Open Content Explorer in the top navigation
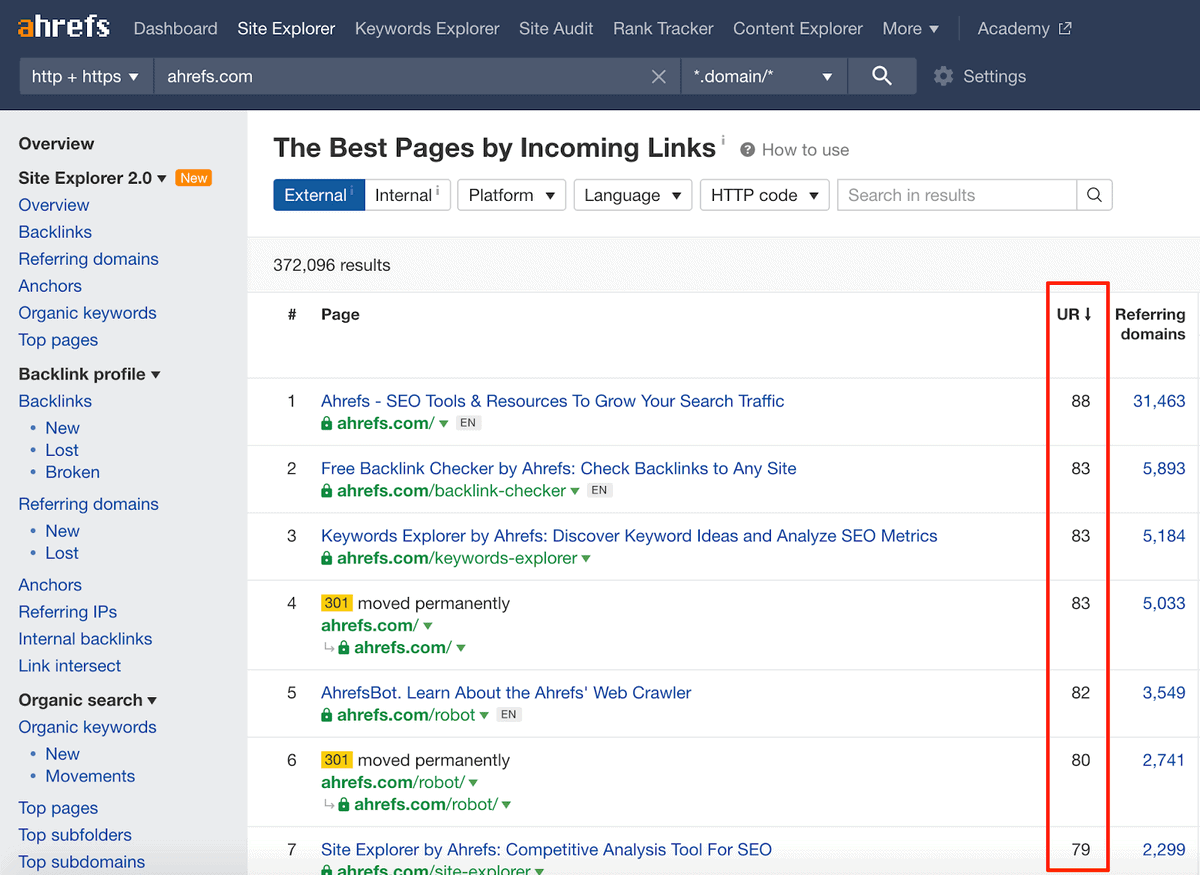The width and height of the screenshot is (1200, 875). (x=798, y=28)
